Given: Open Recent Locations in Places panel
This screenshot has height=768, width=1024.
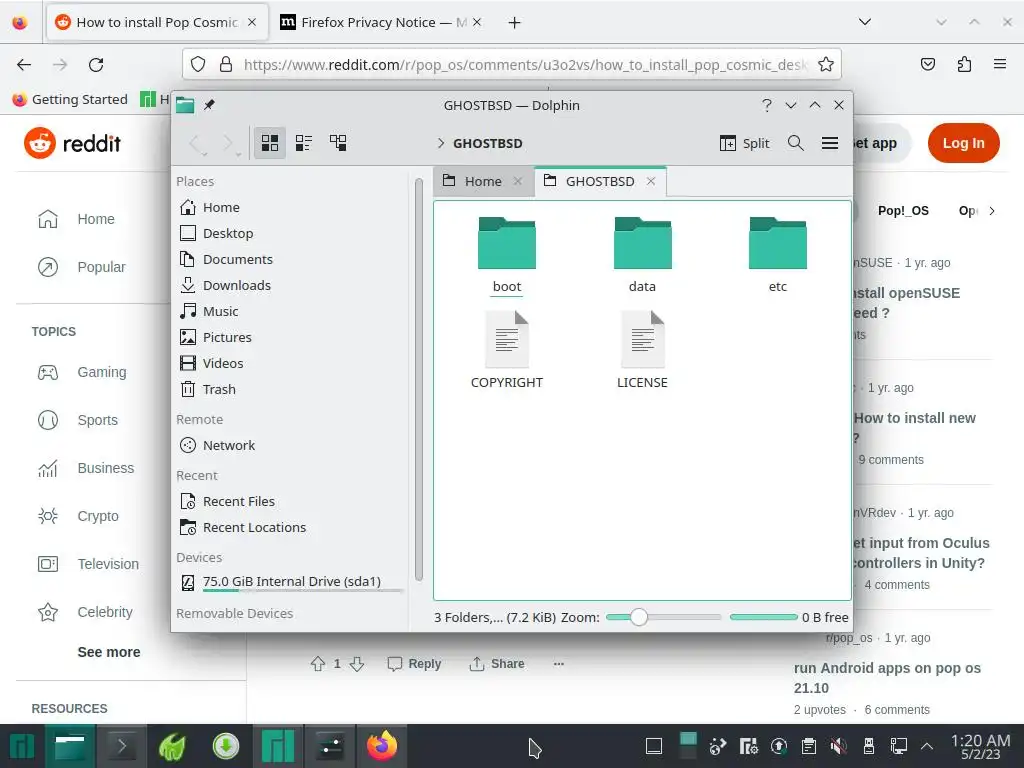Looking at the screenshot, I should pos(291,527).
